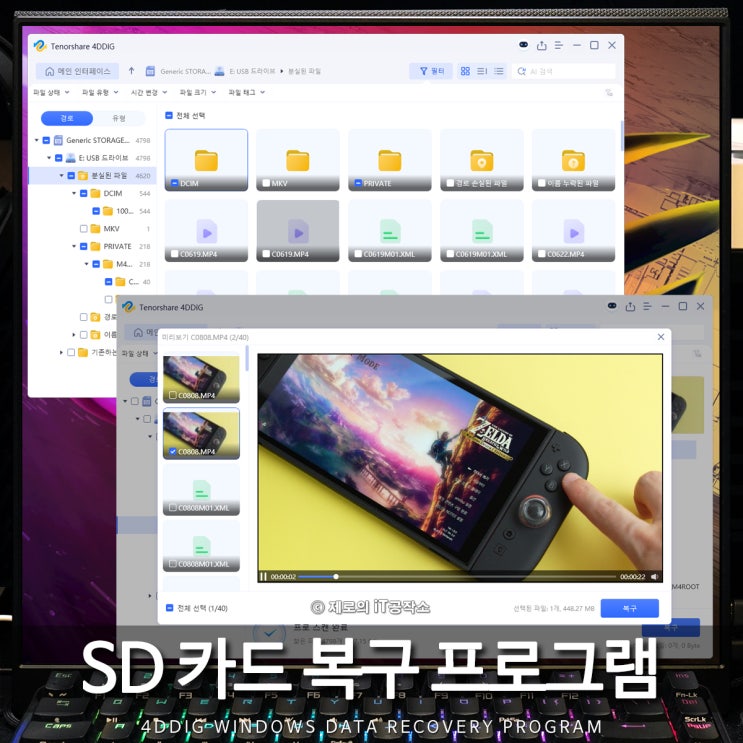Open 파일 태그 dropdown
Viewport: 743px width, 743px height.
click(246, 92)
